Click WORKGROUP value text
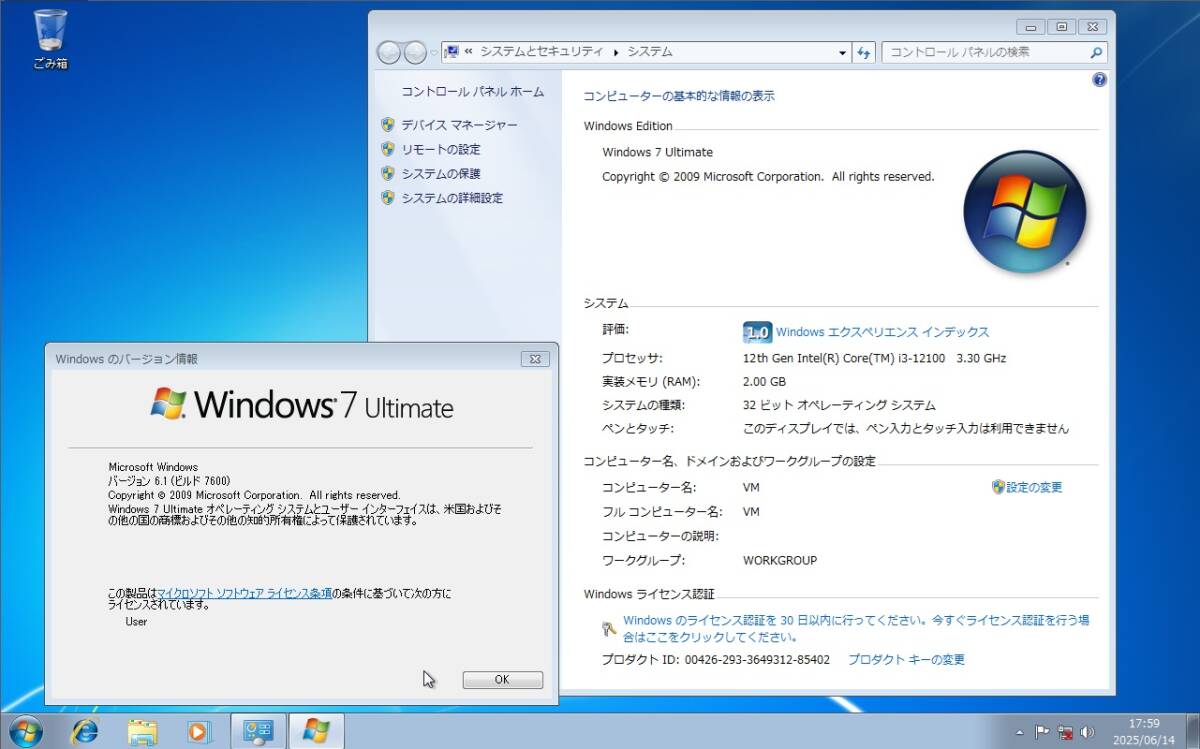 coord(780,560)
